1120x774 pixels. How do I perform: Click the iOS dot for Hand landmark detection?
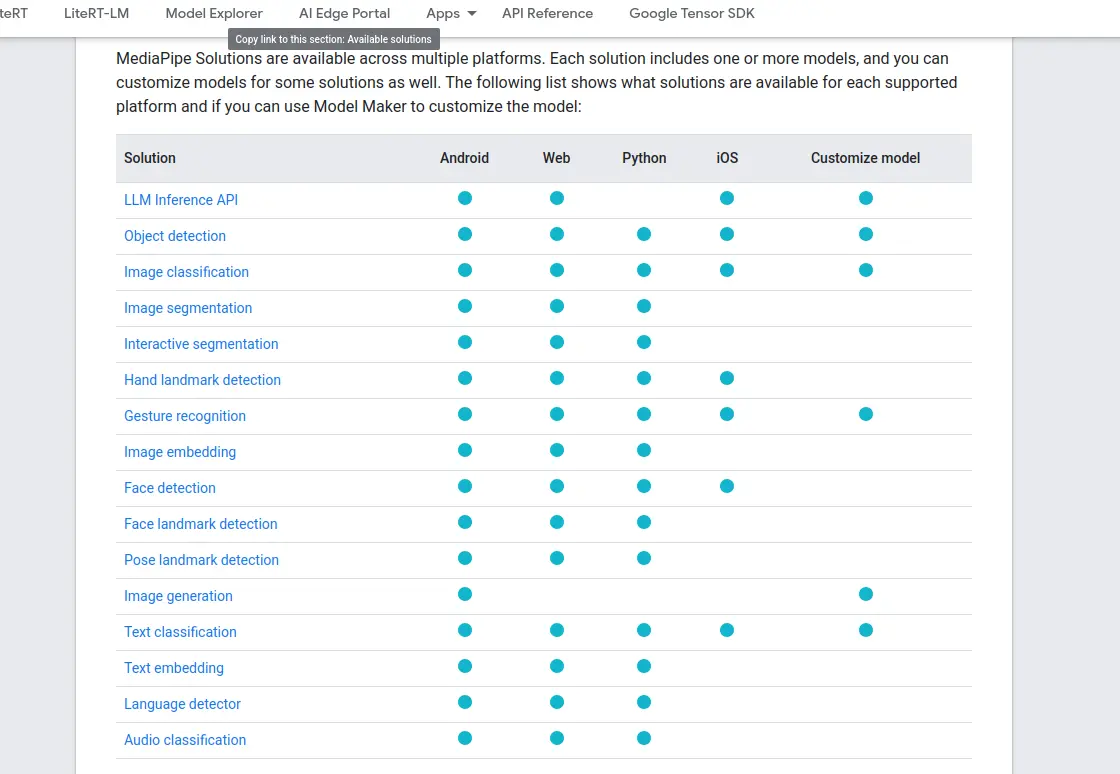(727, 378)
